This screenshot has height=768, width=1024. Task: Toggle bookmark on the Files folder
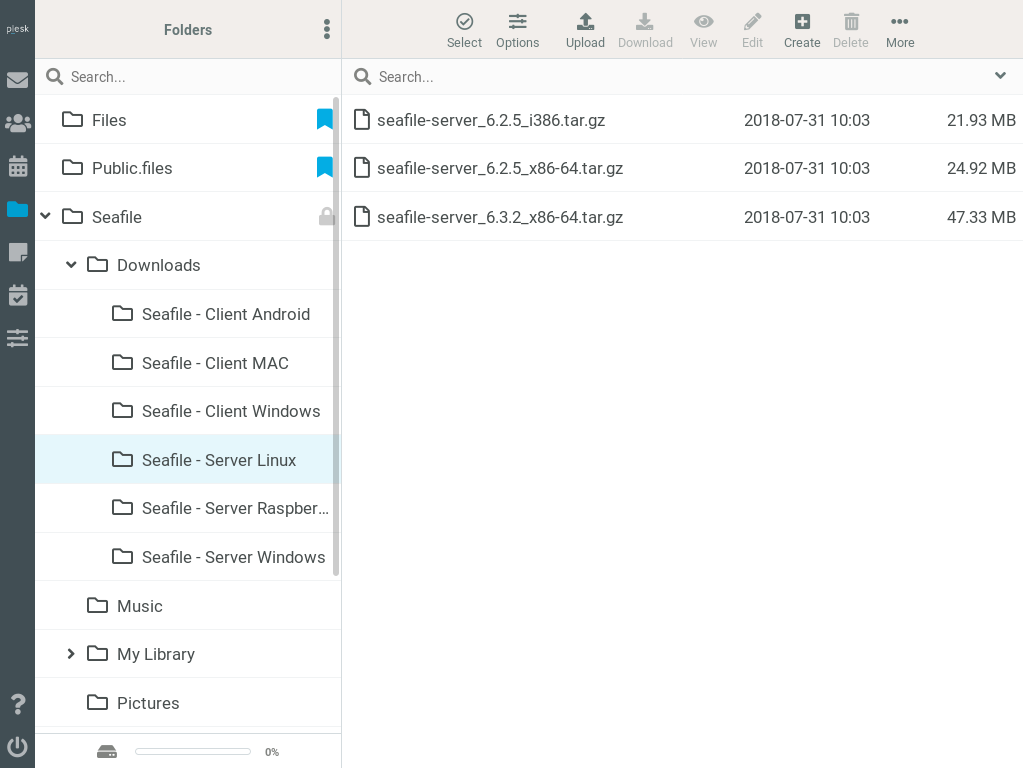324,120
